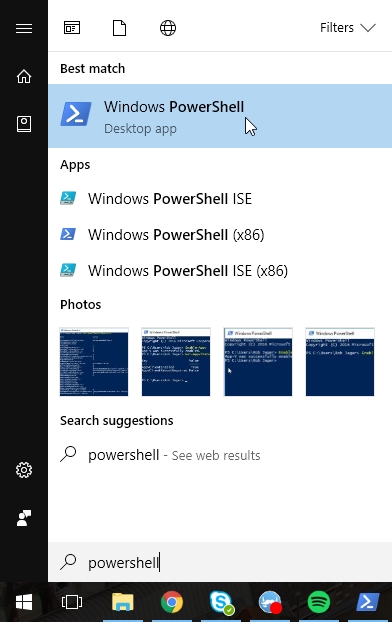Click the Photos section heading

81,304
